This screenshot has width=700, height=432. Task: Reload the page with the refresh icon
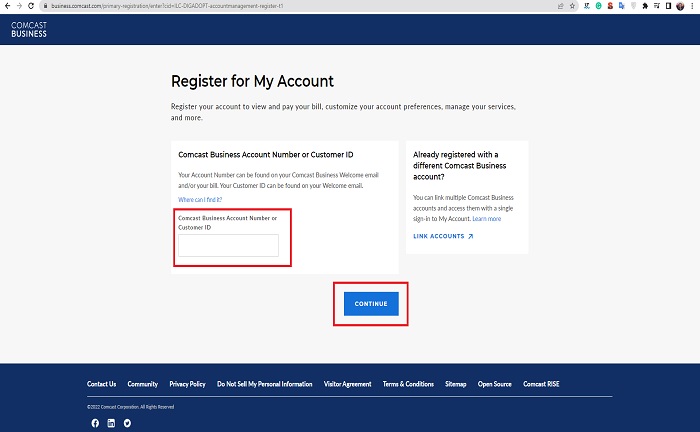point(31,6)
